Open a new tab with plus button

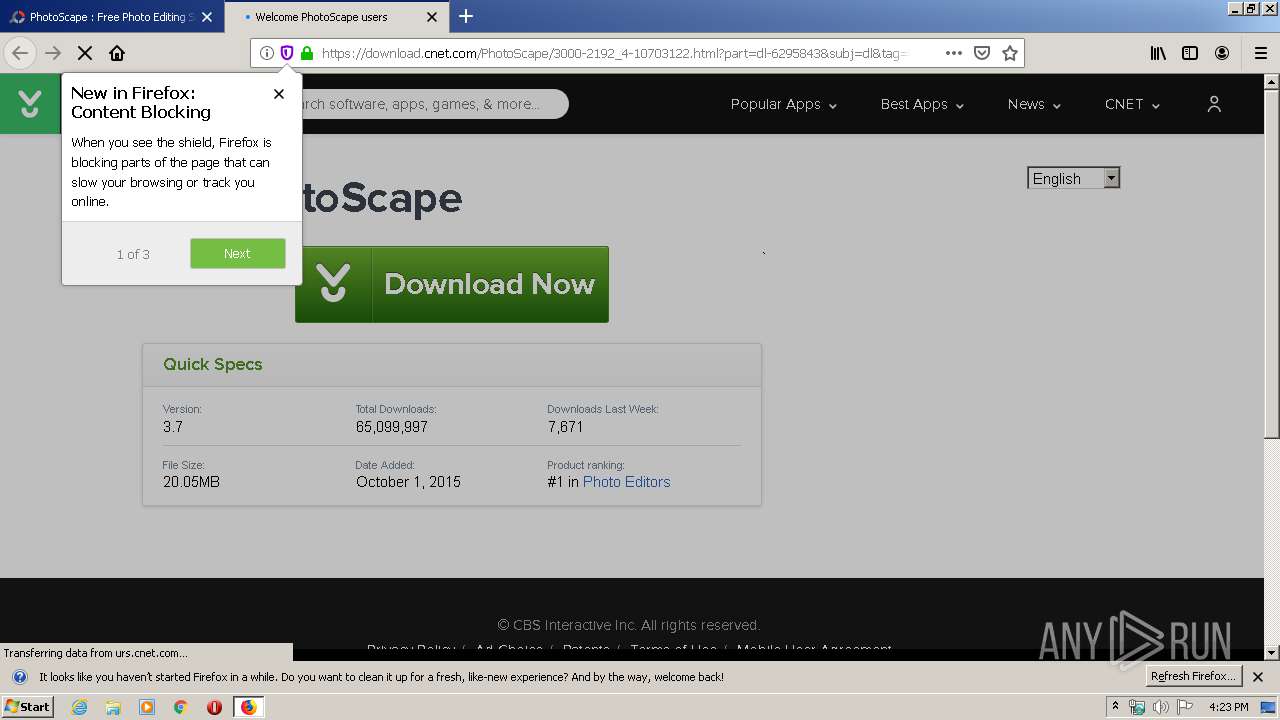(466, 16)
